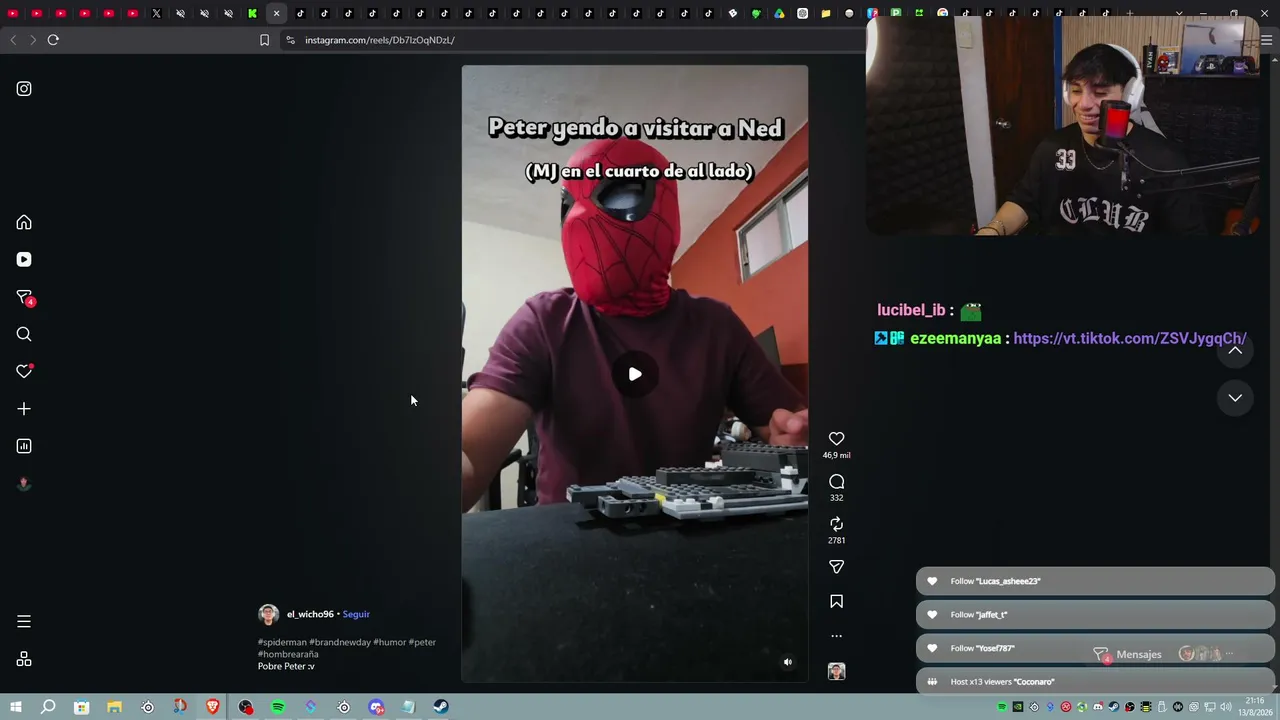Viewport: 1280px width, 720px height.
Task: Open the el_wicho96 username link
Action: tap(310, 614)
